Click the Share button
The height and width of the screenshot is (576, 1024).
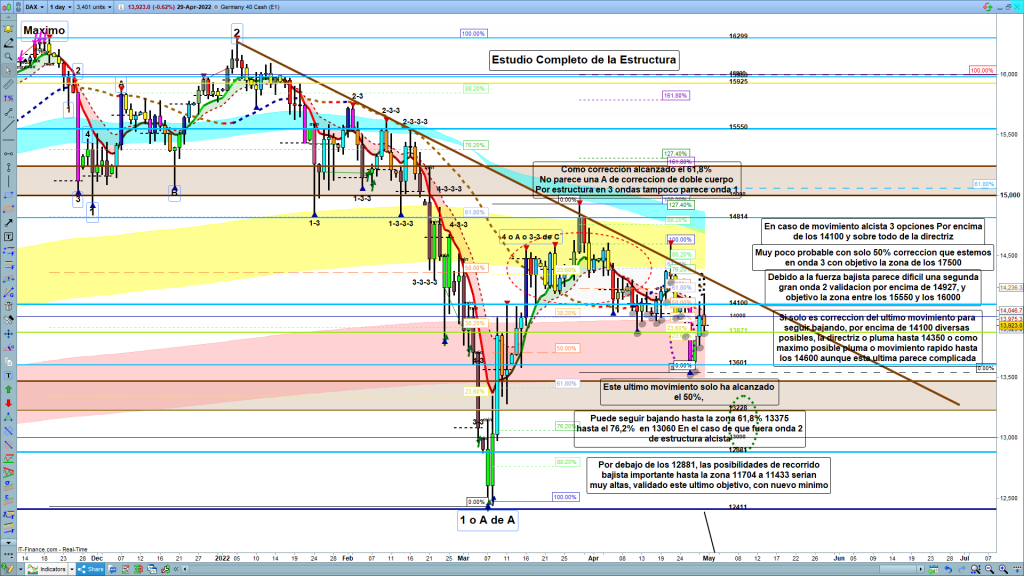click(92, 569)
